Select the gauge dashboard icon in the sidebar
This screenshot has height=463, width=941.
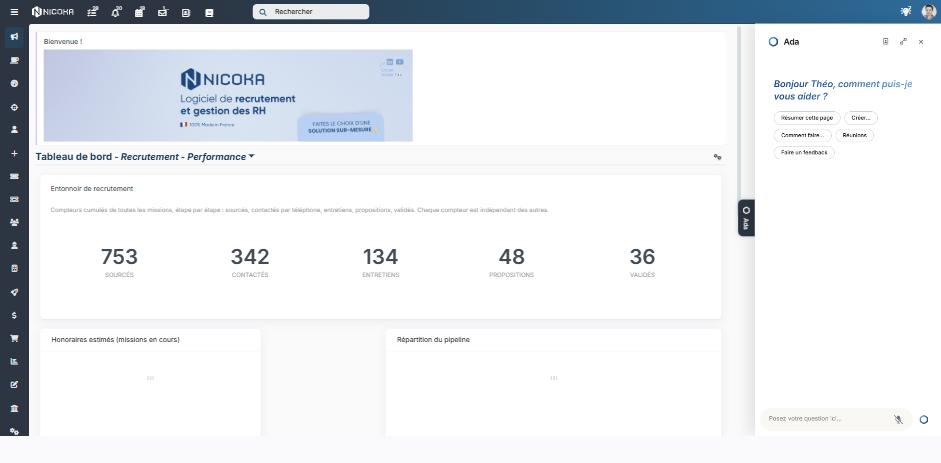click(14, 83)
